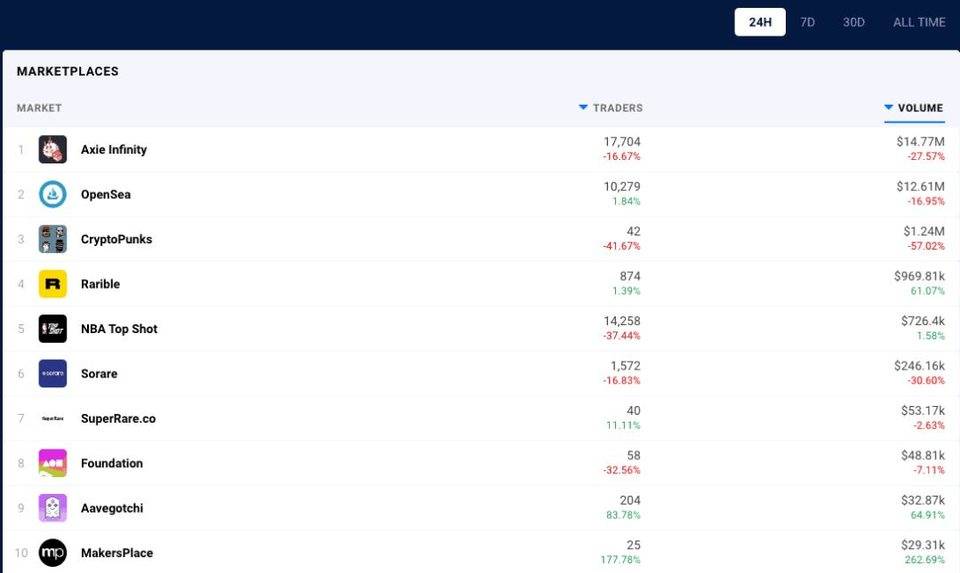Open the SuperRare.co marketplace link

(118, 418)
